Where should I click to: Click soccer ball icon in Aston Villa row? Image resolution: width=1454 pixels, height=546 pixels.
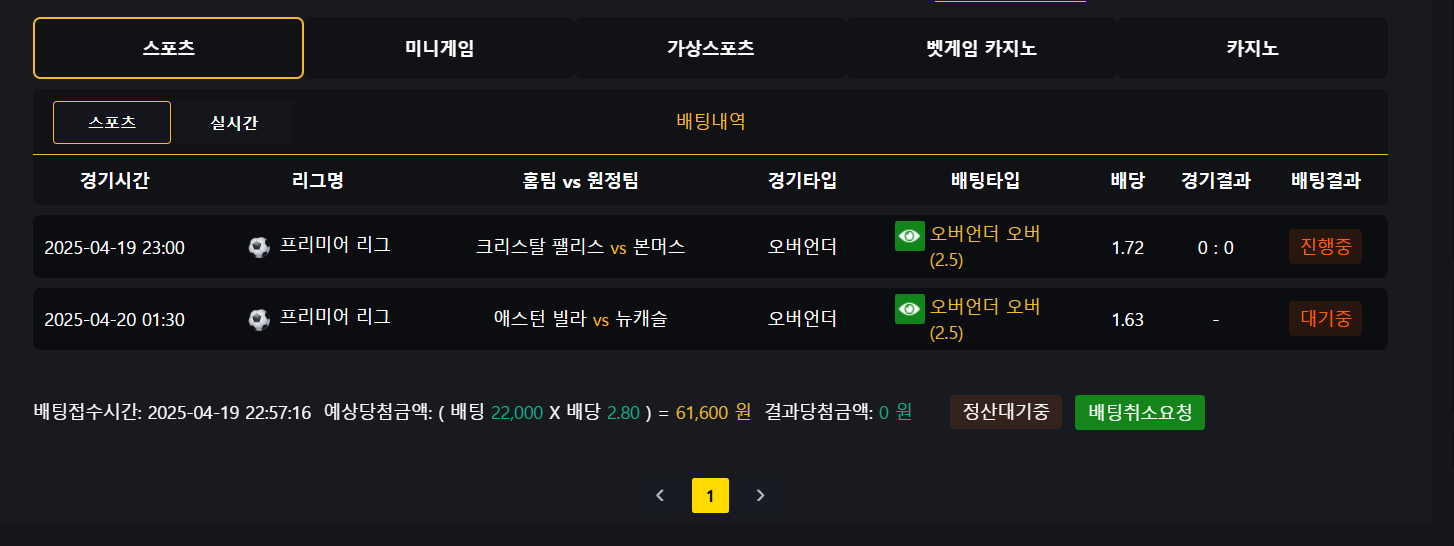click(x=259, y=319)
